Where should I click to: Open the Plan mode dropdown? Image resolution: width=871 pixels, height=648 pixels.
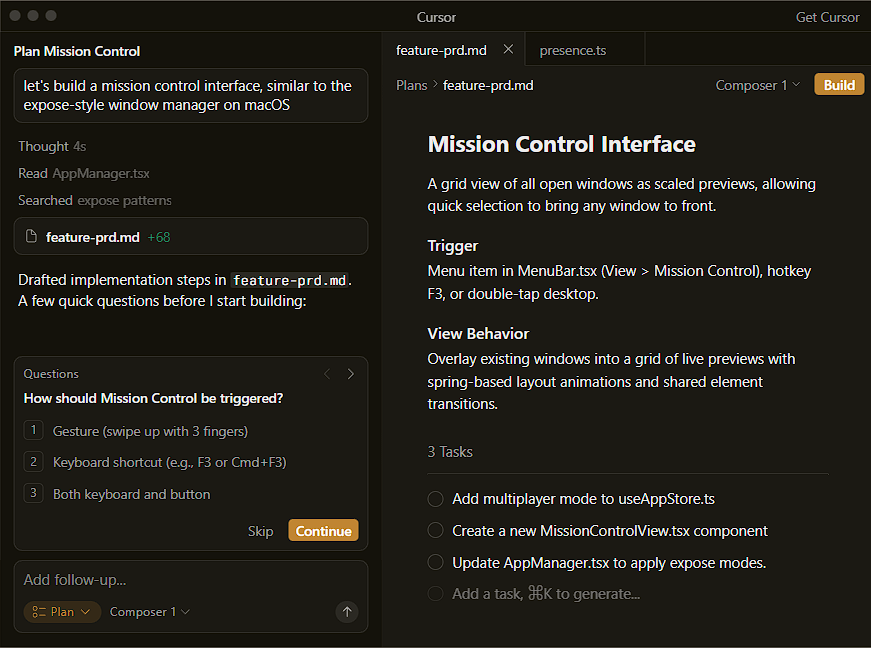coord(62,612)
